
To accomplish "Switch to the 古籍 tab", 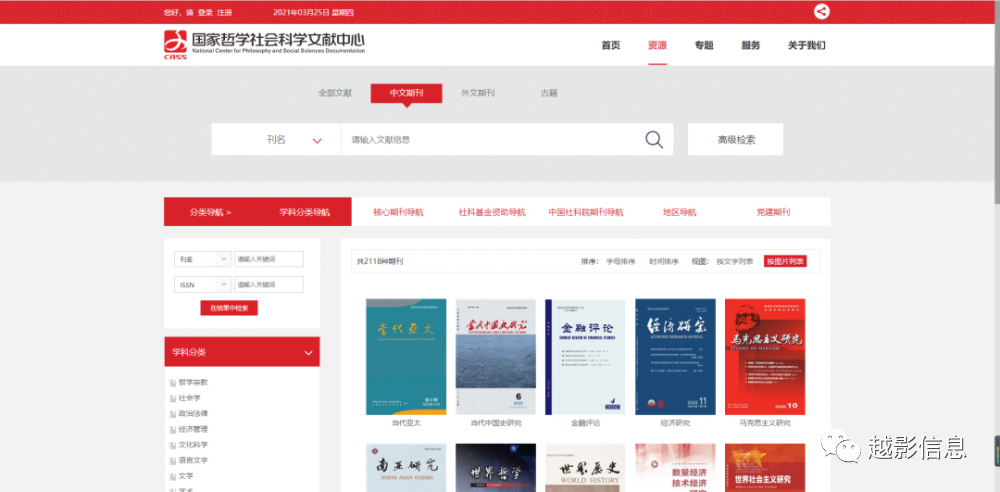I will 549,93.
